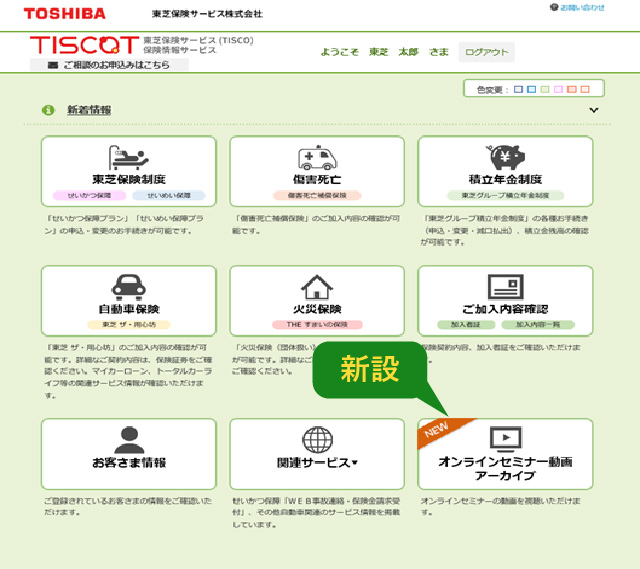Click the piggy bank icon for 積立年金制度
The image size is (640, 569).
tap(505, 158)
